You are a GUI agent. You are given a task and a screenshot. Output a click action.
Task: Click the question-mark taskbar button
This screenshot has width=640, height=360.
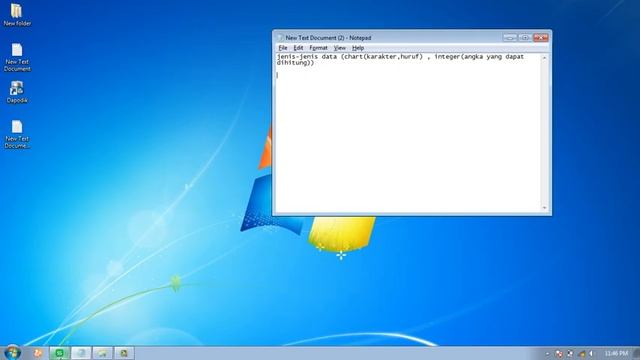click(x=81, y=353)
